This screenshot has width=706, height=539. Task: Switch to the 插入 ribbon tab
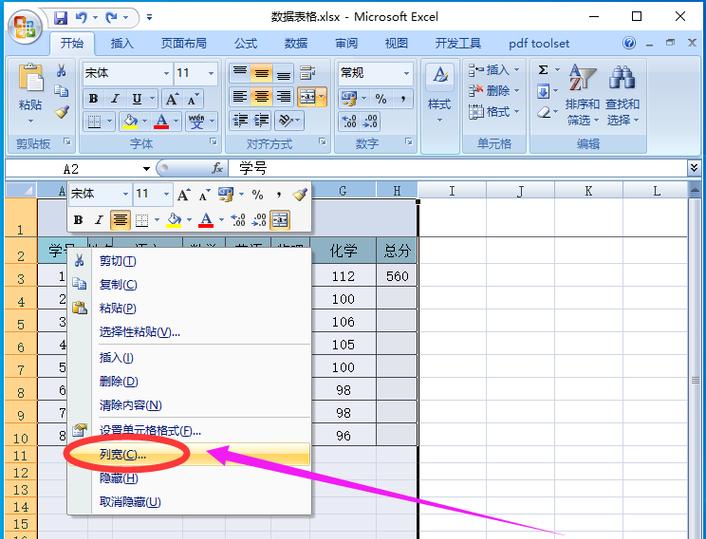tap(122, 43)
